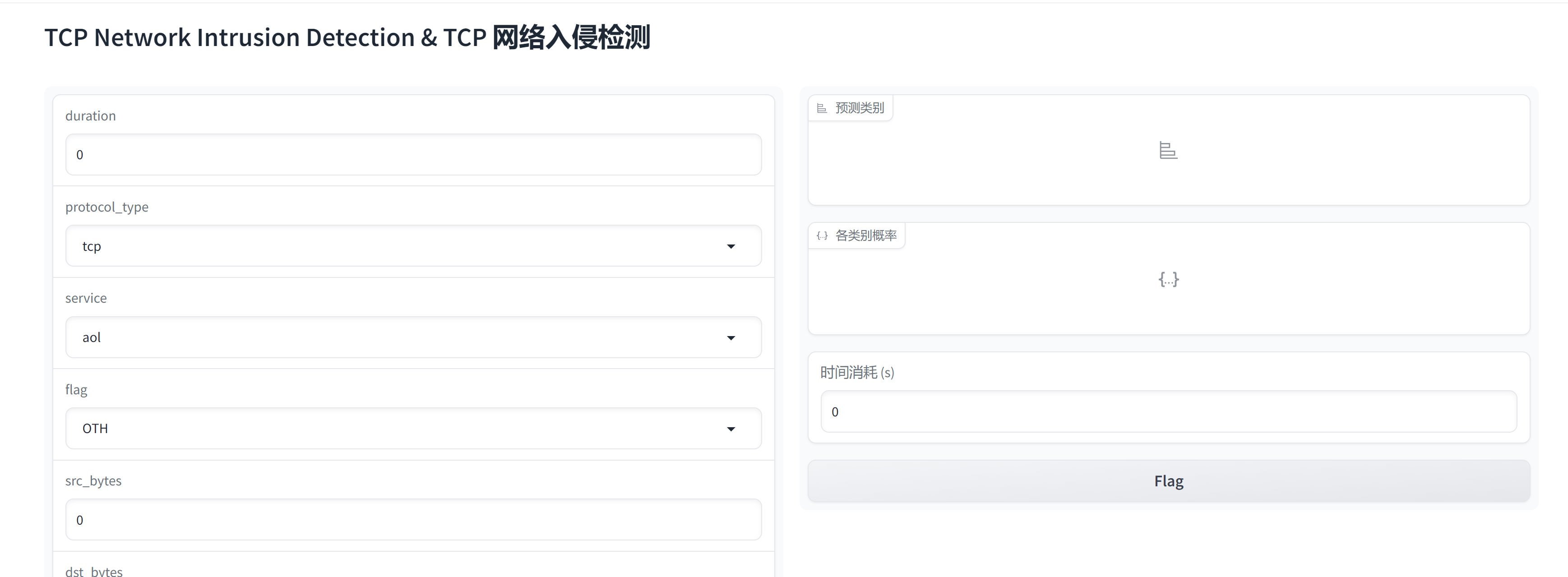Click the chart placeholder icon in 预测类别 panel
Screen dimensions: 1568x577
click(x=1168, y=150)
